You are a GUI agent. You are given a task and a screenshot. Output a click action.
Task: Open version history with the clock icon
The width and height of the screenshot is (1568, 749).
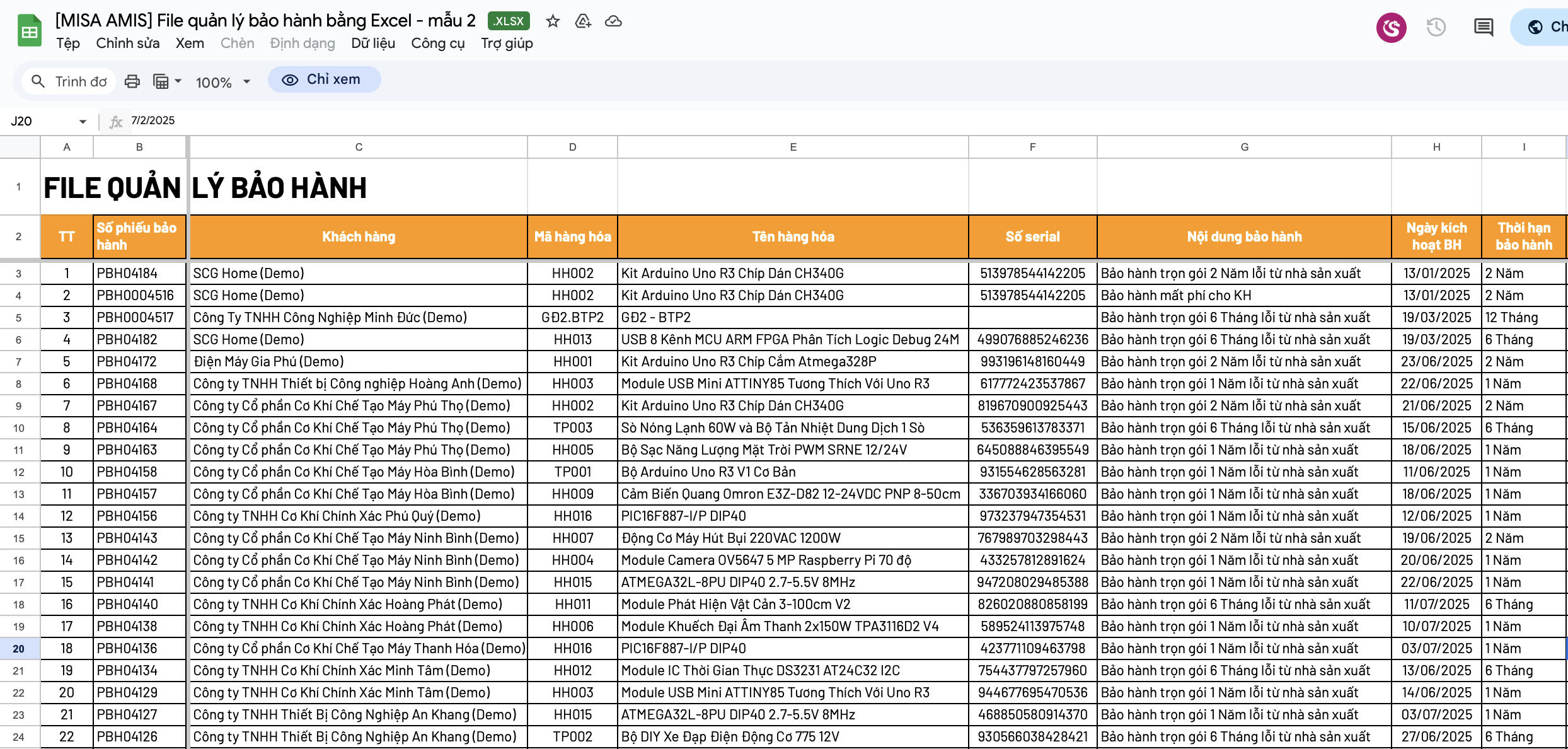(1436, 27)
